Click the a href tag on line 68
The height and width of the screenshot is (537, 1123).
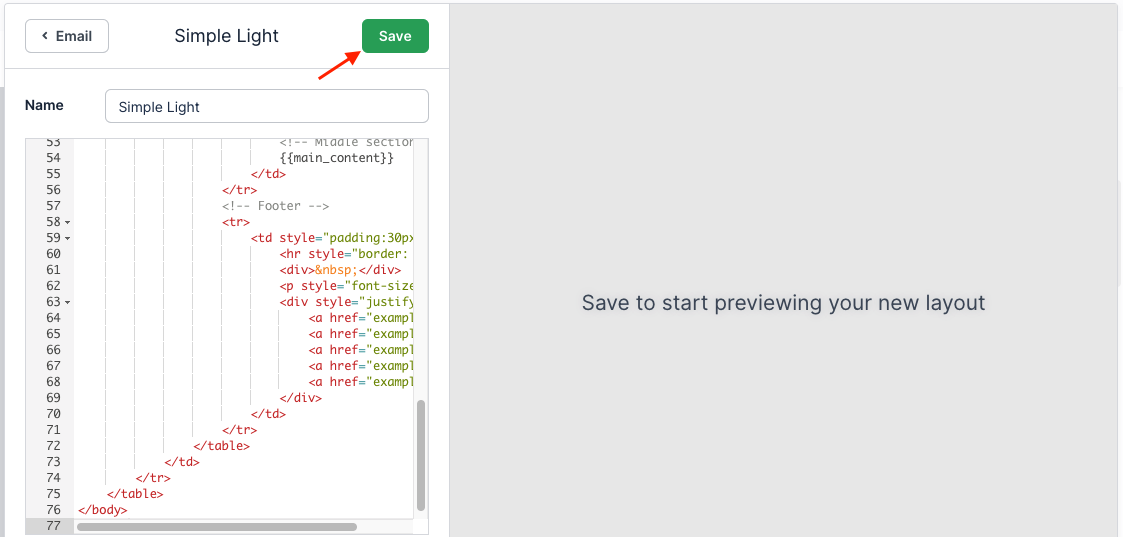tap(362, 382)
